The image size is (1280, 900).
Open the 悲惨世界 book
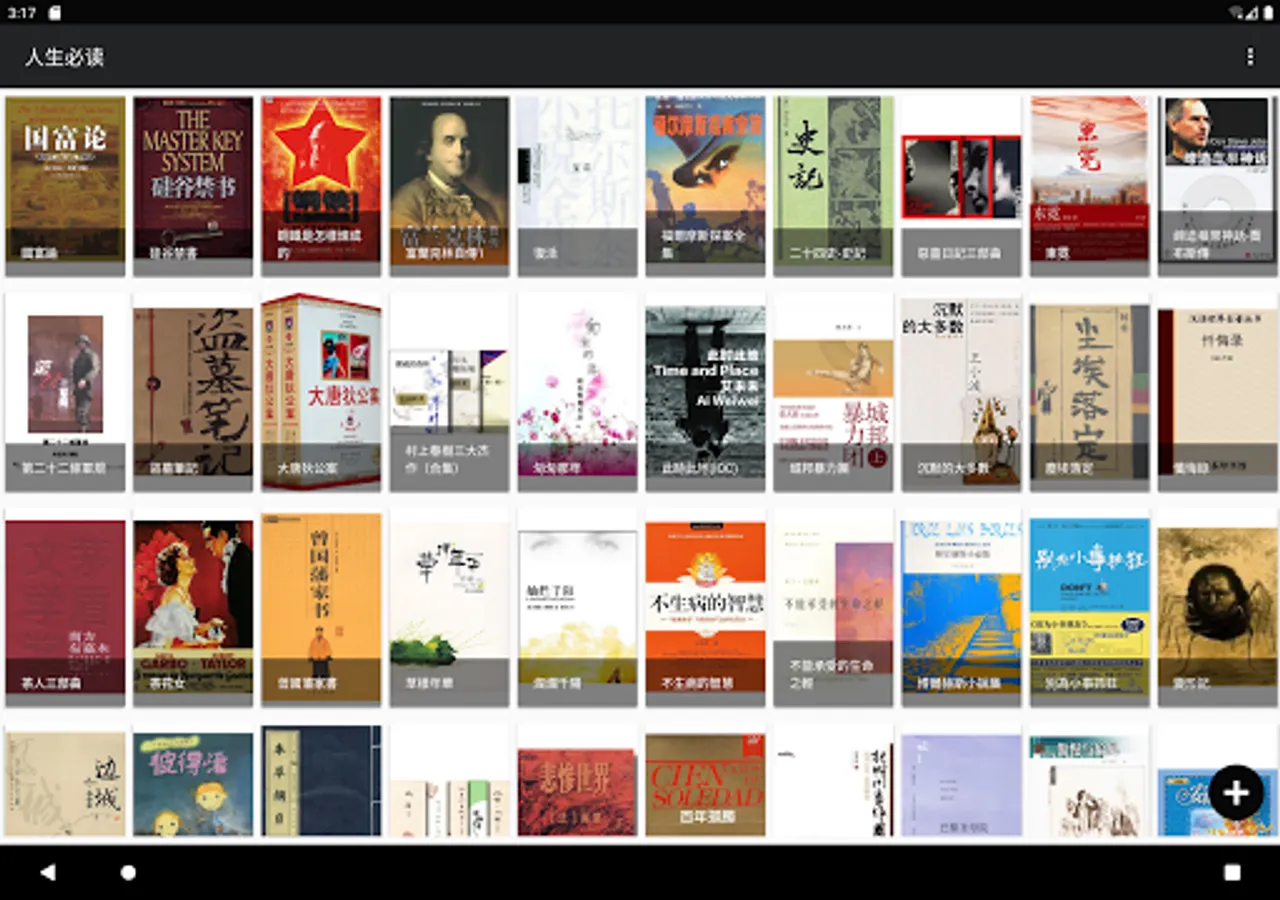point(577,783)
